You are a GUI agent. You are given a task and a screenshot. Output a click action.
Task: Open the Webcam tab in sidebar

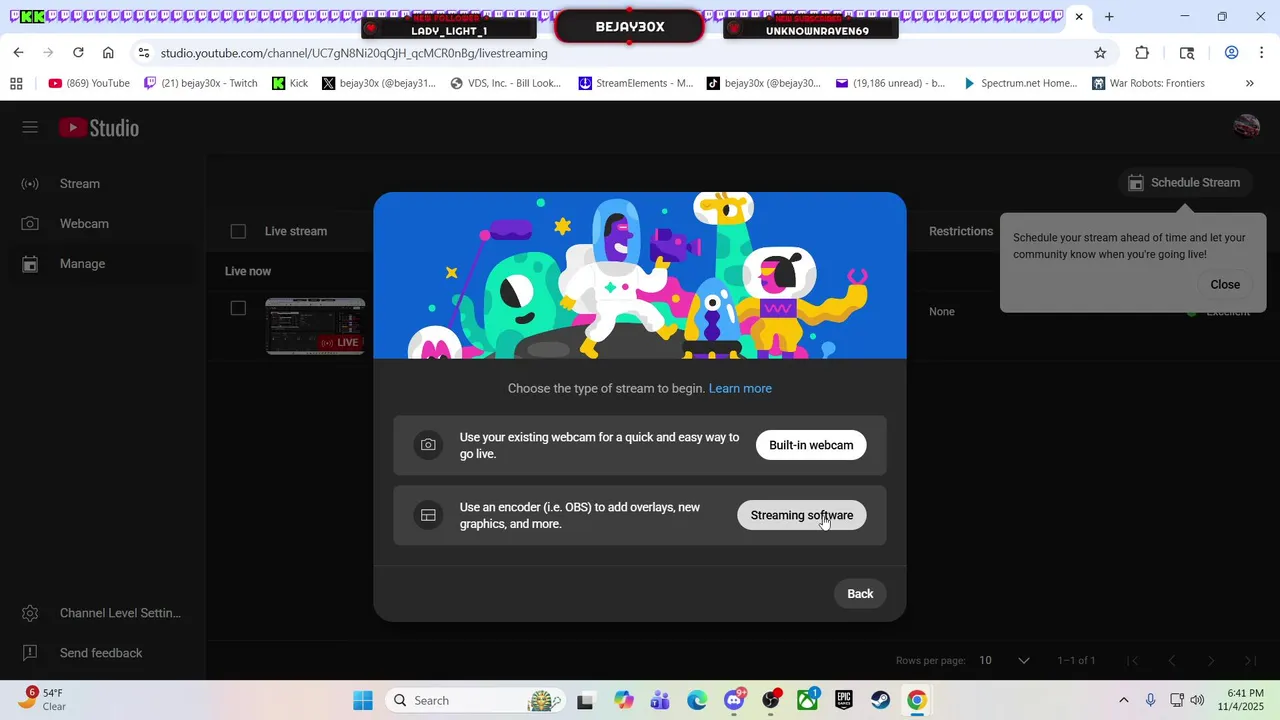tap(84, 224)
